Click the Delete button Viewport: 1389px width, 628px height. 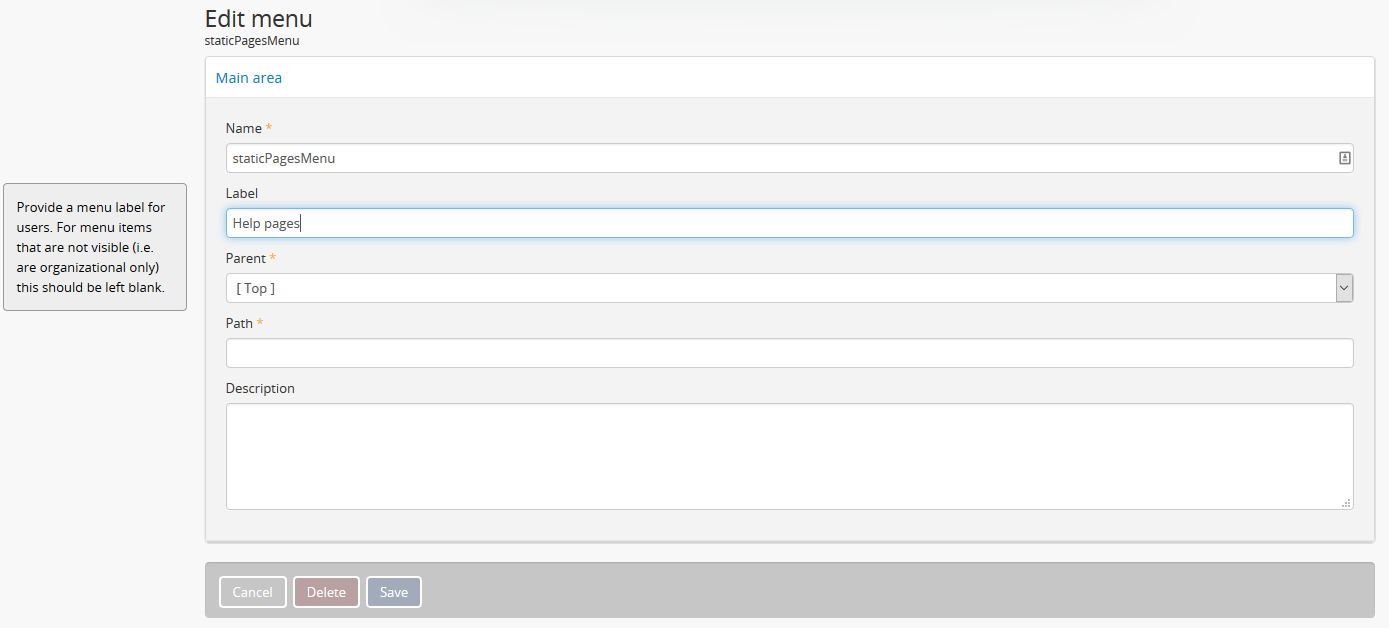point(326,592)
